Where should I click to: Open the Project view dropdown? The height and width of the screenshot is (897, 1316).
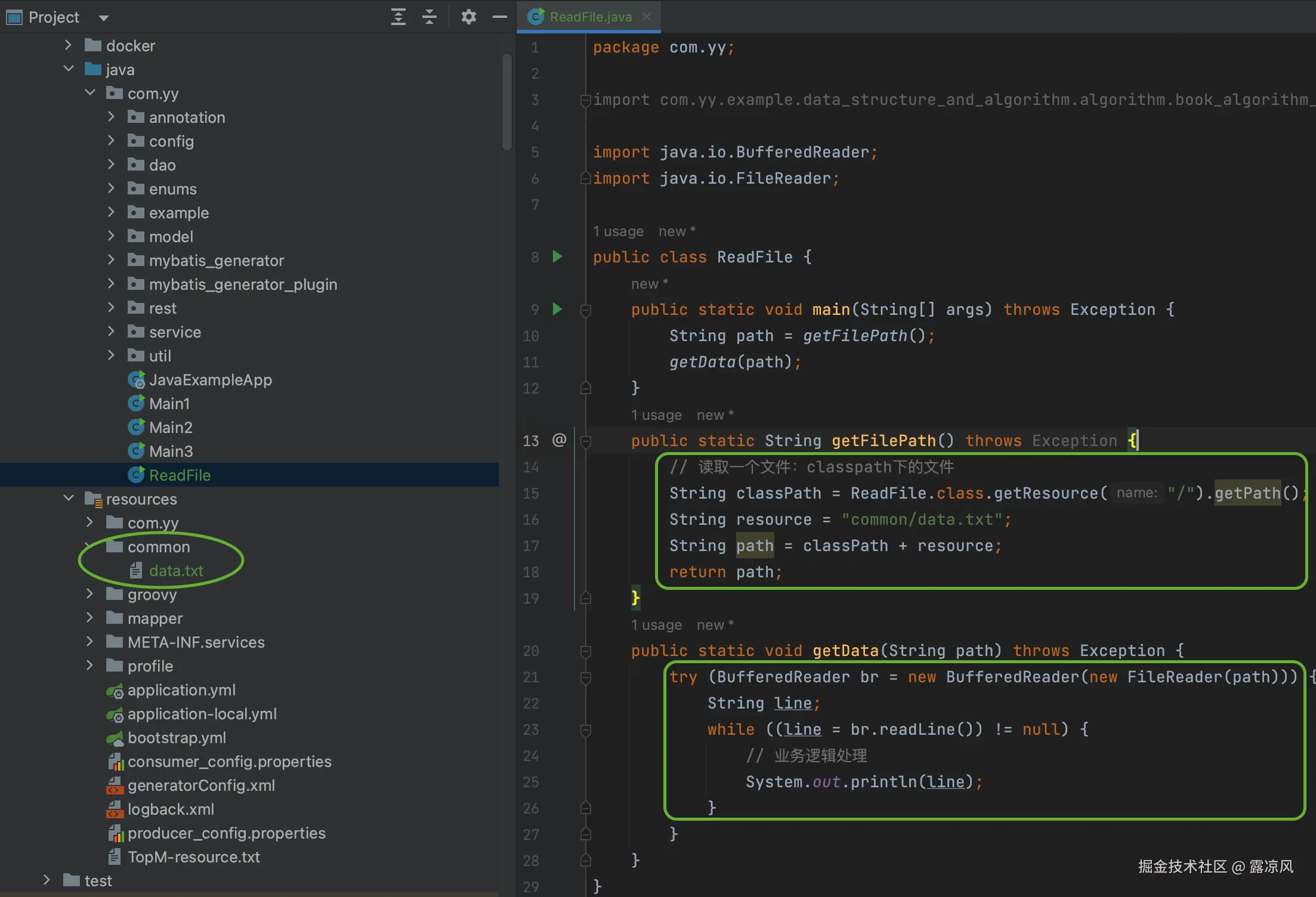pyautogui.click(x=104, y=18)
